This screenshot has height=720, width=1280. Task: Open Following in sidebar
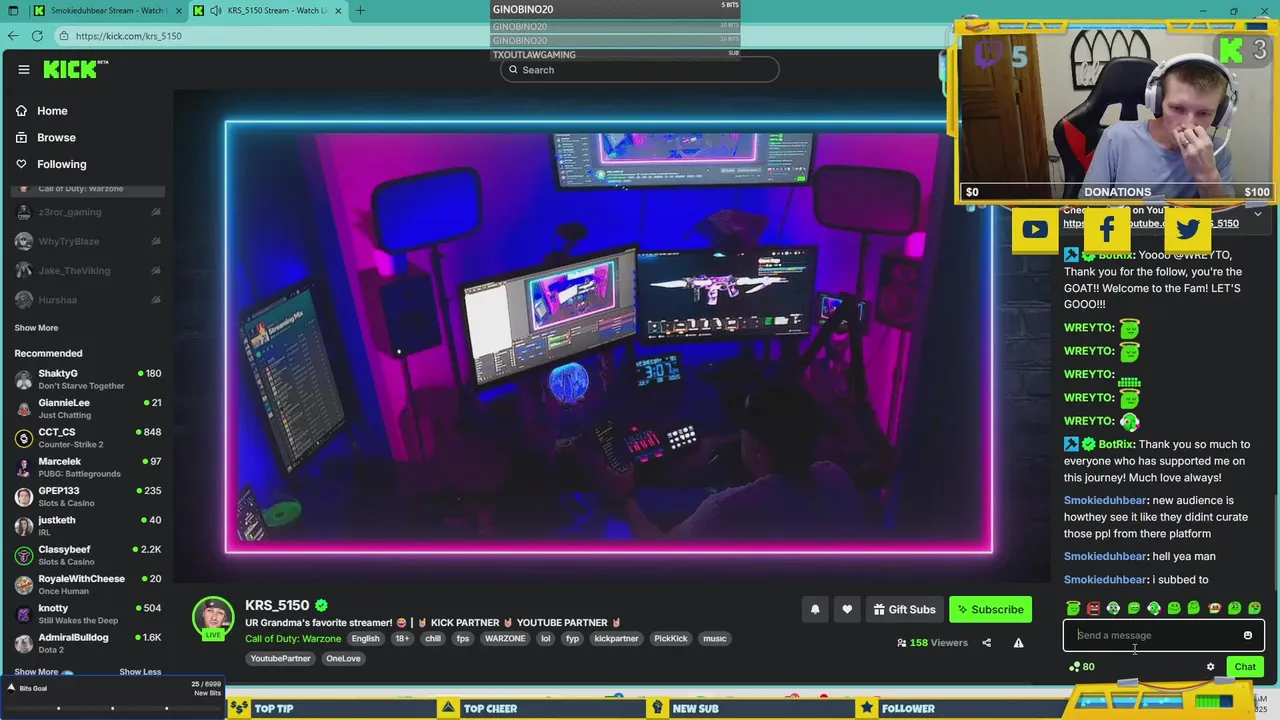click(61, 164)
